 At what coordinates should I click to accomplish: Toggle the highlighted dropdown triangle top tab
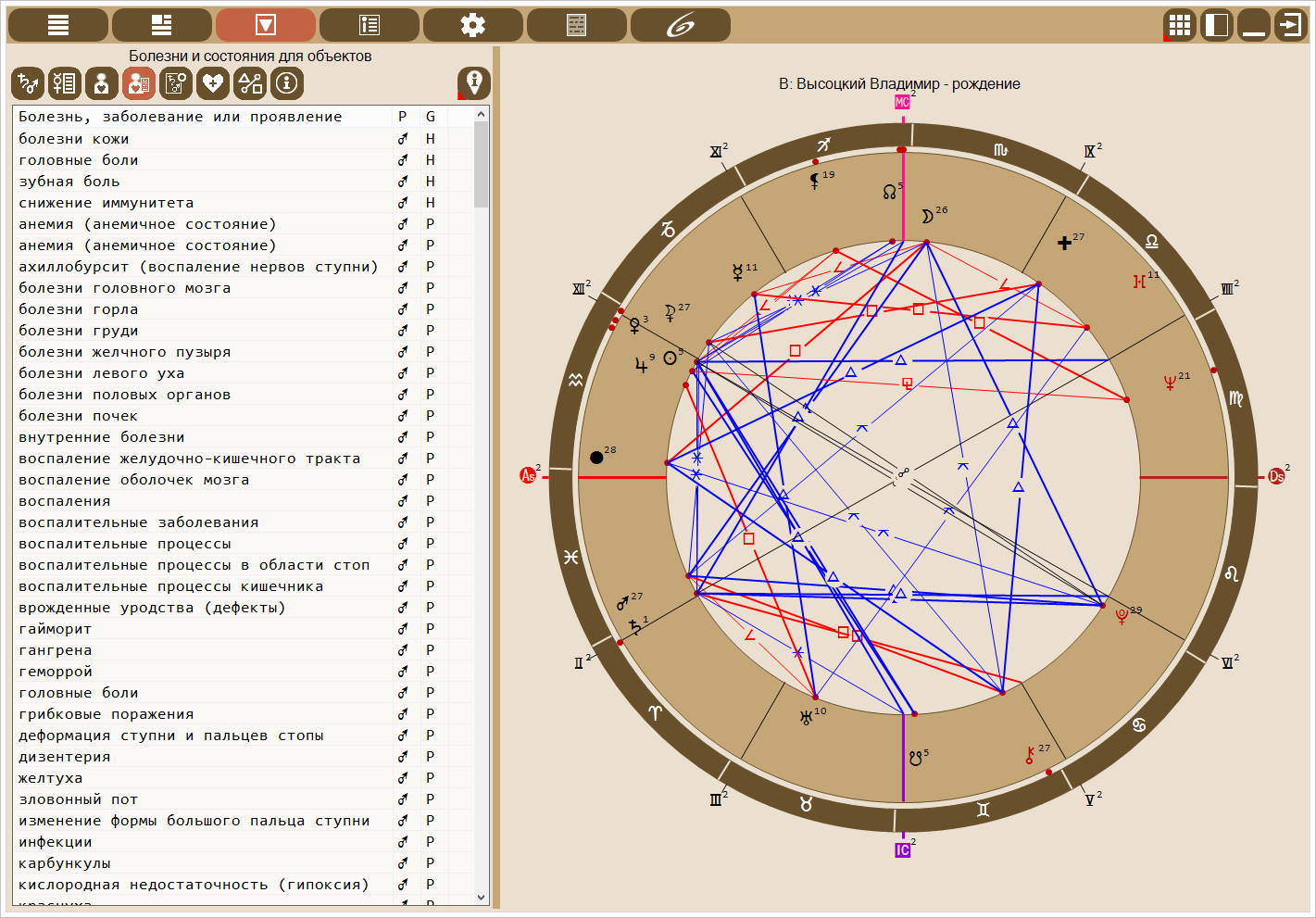266,25
